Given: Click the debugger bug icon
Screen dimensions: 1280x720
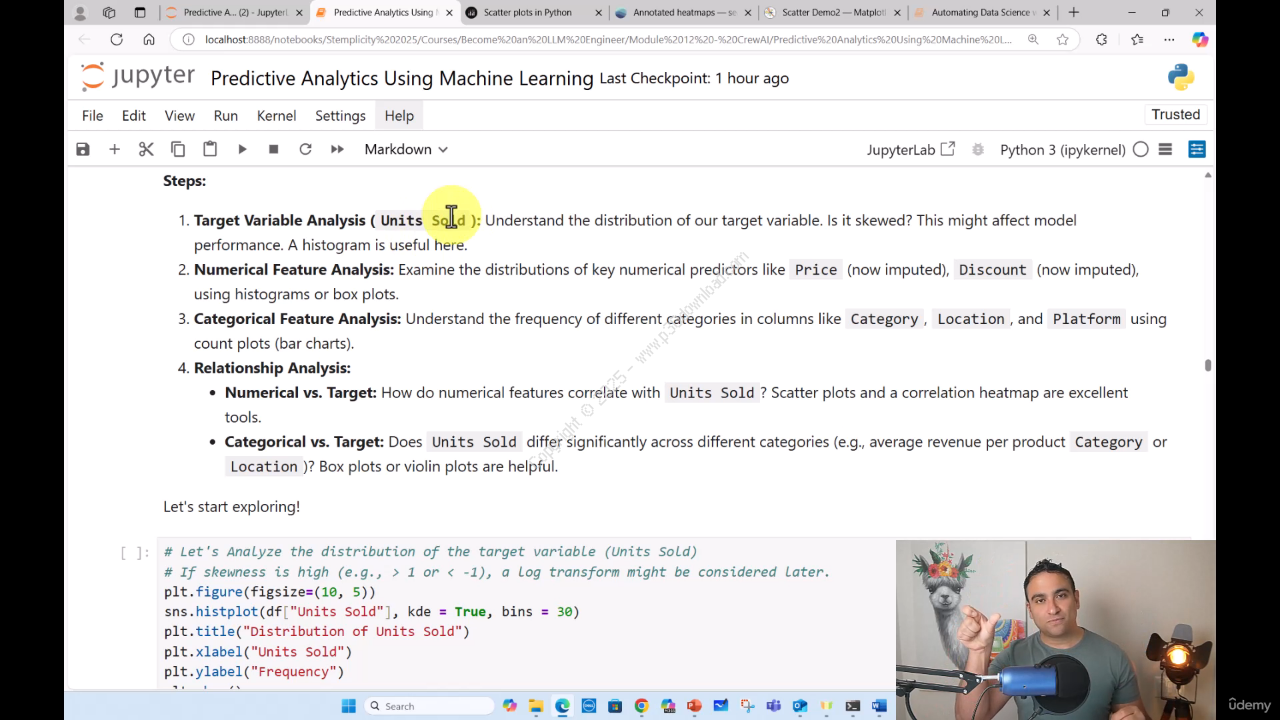Looking at the screenshot, I should coord(978,149).
